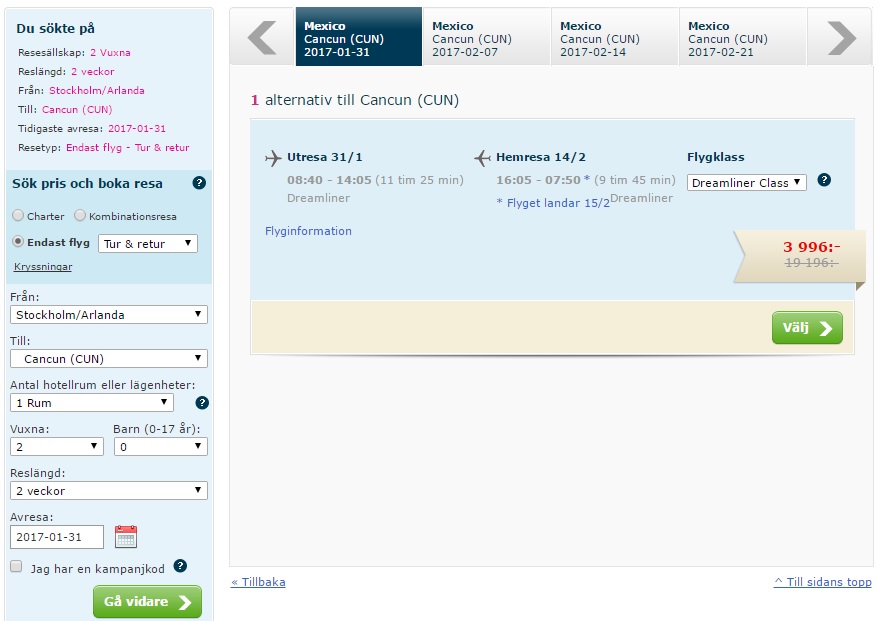Open the Flygklass Dreamliner Class dropdown

747,183
